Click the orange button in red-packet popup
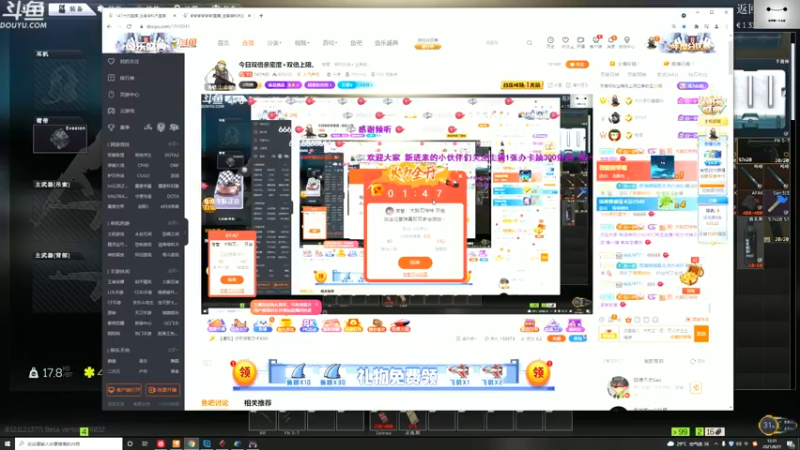The width and height of the screenshot is (800, 450). pyautogui.click(x=415, y=262)
